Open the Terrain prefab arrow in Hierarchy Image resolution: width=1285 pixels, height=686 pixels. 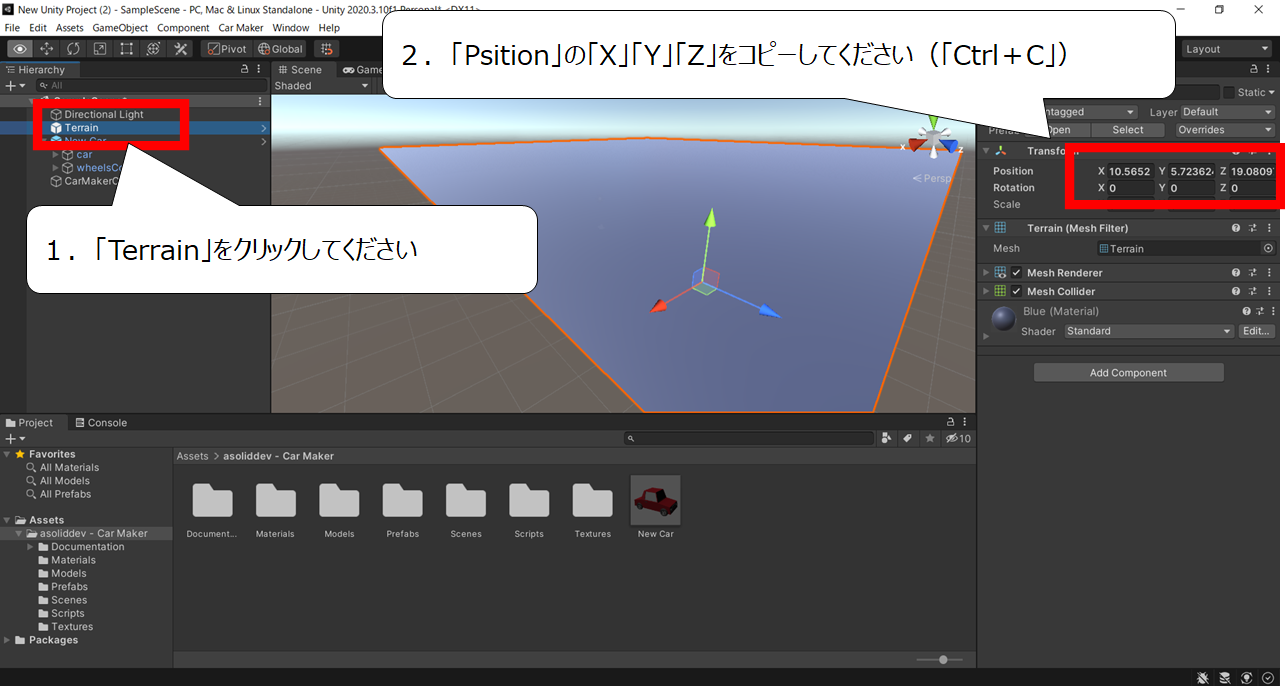coord(264,128)
